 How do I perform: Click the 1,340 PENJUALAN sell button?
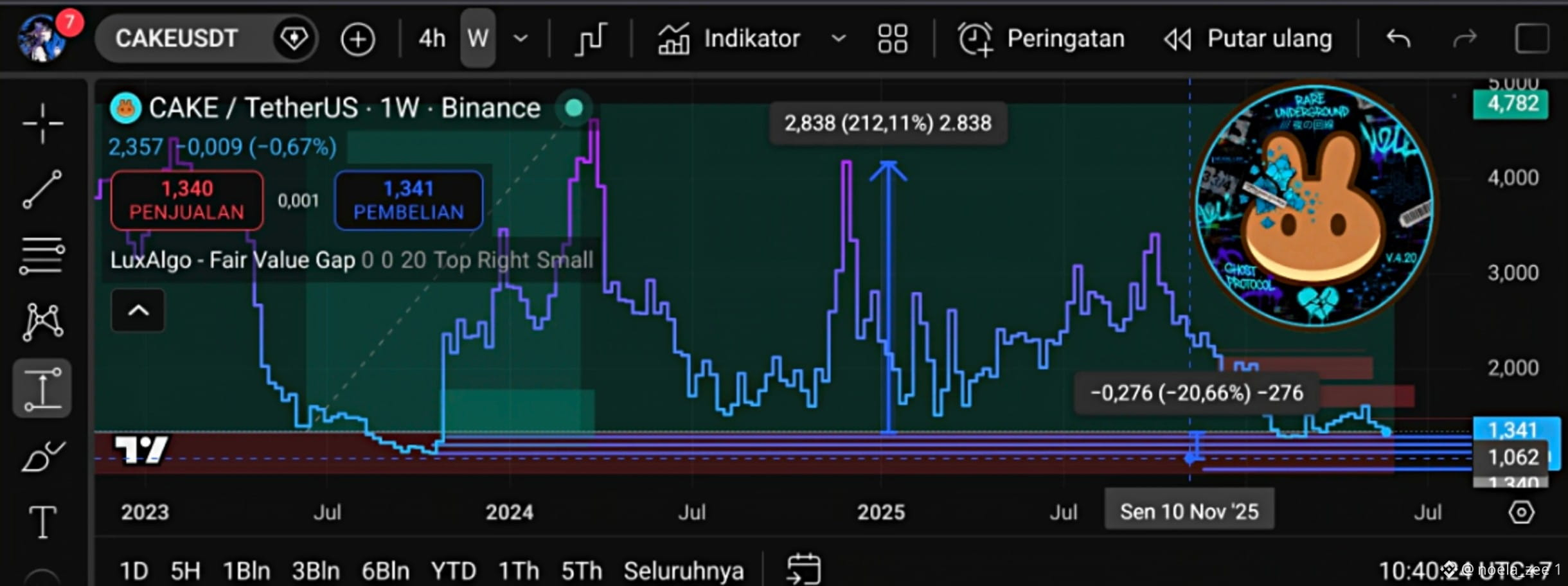186,200
